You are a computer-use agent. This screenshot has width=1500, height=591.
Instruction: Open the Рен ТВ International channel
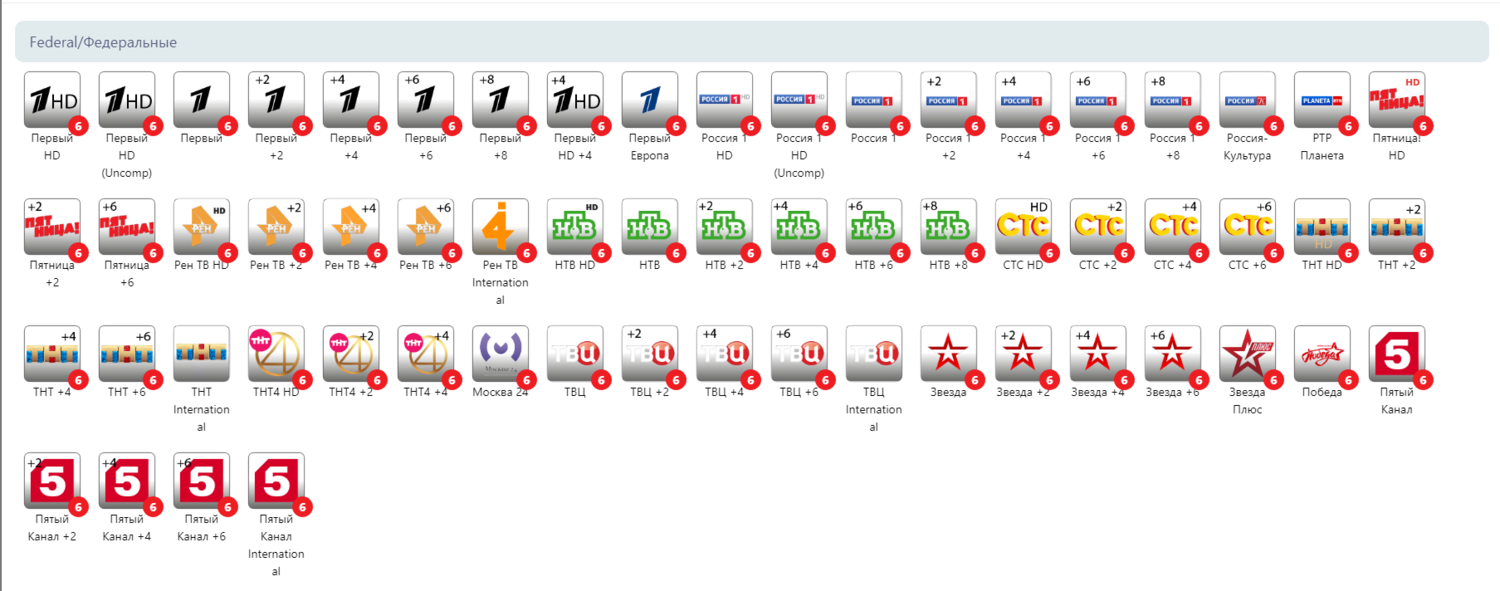(x=500, y=227)
